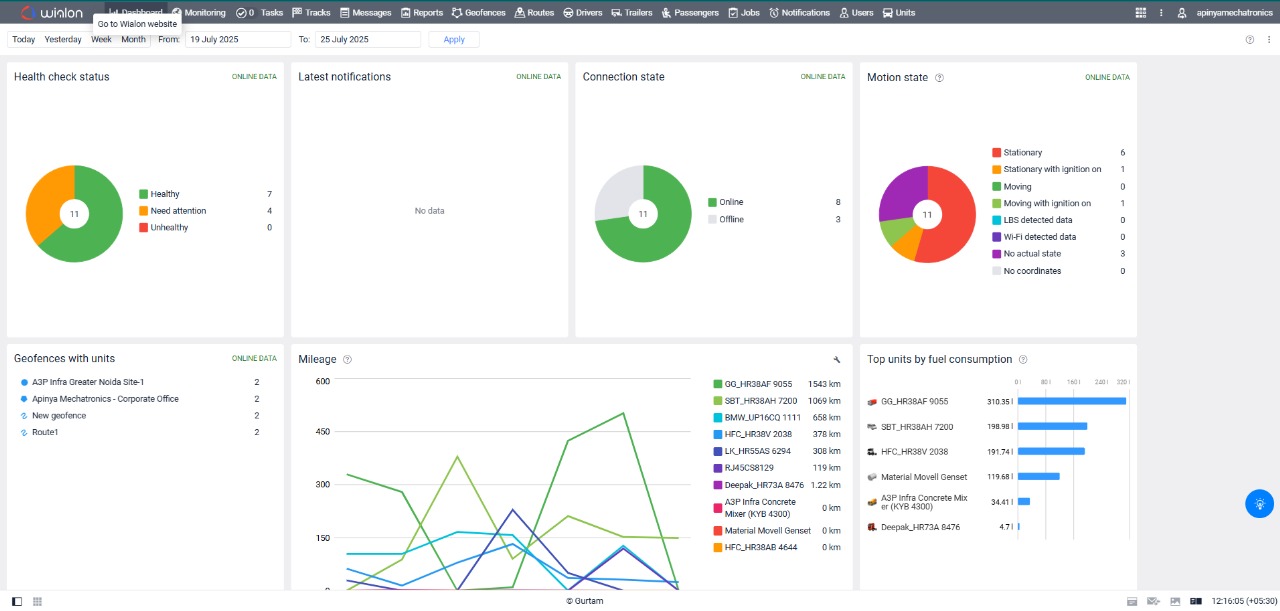
Task: Open the top bar three-dot overflow menu
Action: pos(1161,13)
